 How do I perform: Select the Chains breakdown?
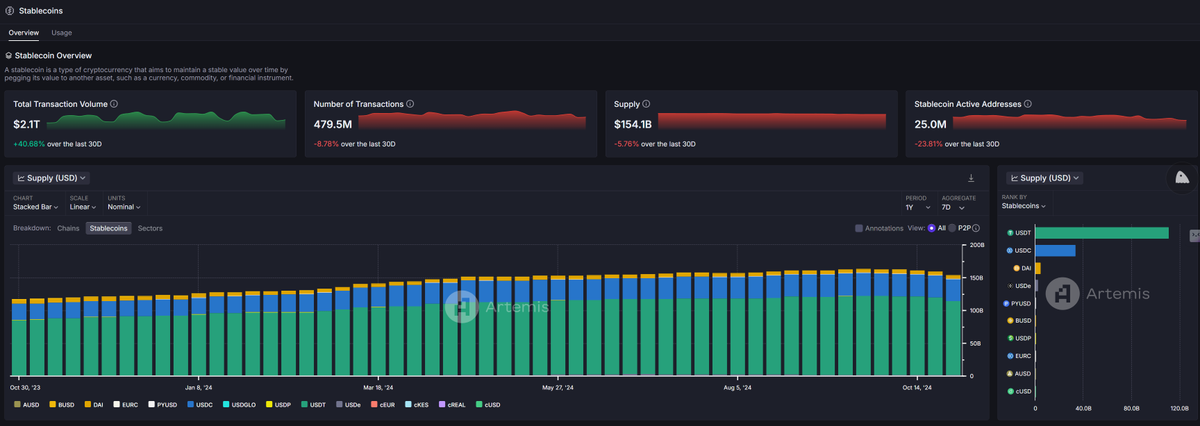coord(68,228)
